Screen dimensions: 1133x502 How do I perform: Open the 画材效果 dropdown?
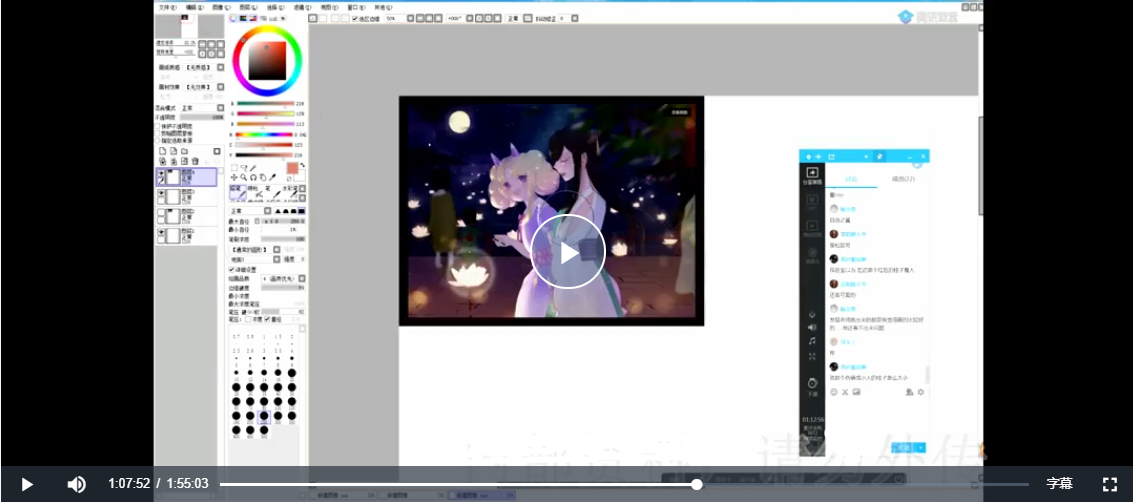point(202,87)
